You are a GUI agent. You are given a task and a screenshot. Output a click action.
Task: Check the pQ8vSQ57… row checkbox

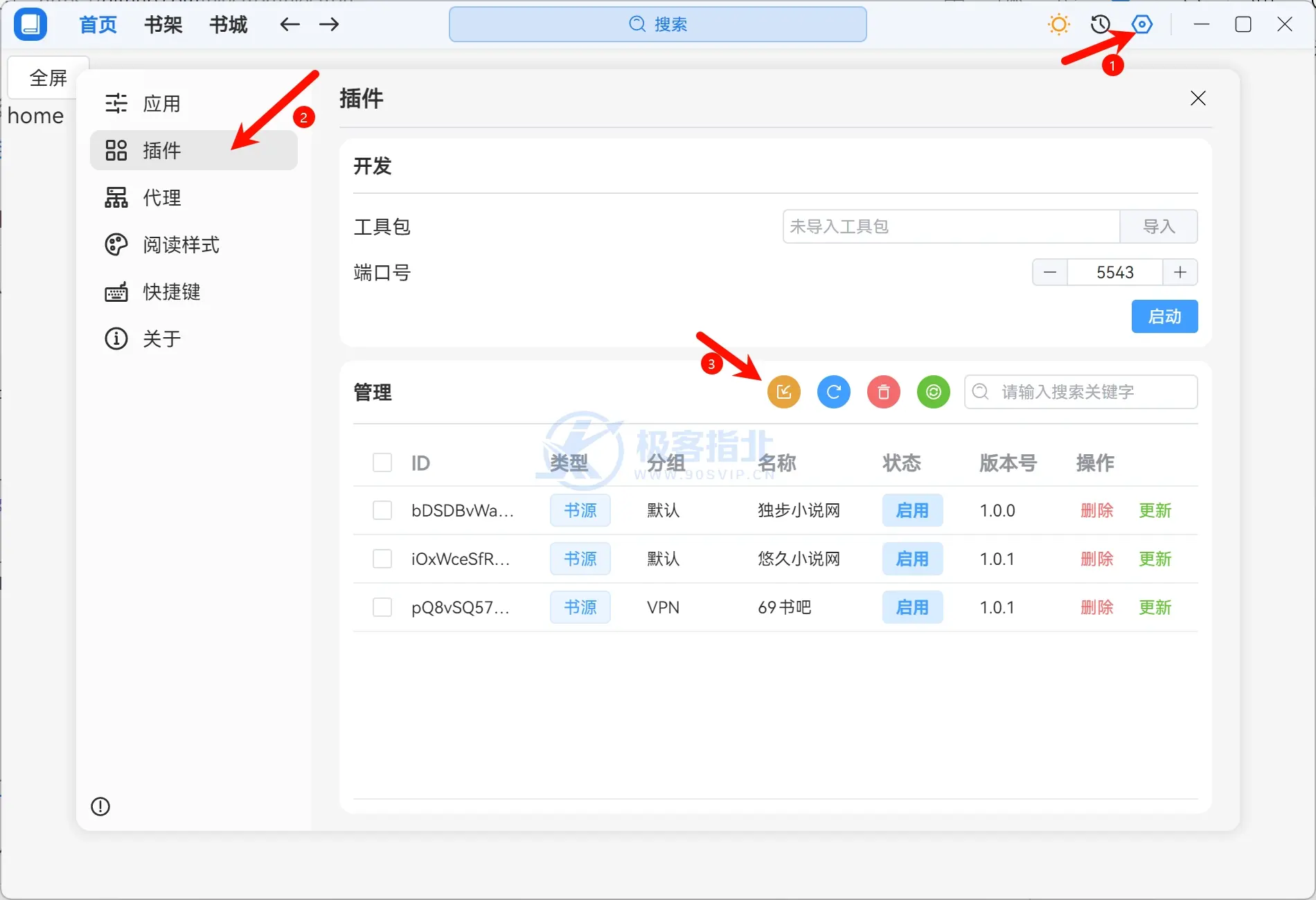(382, 607)
